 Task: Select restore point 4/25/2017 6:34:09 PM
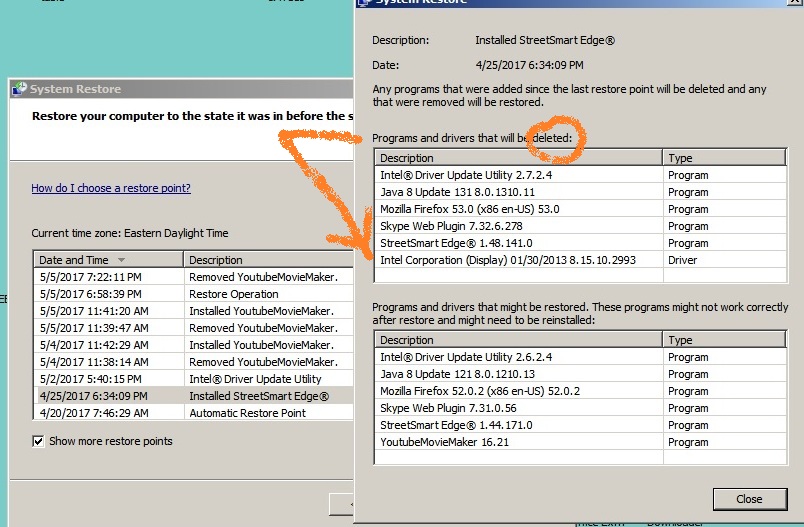193,396
